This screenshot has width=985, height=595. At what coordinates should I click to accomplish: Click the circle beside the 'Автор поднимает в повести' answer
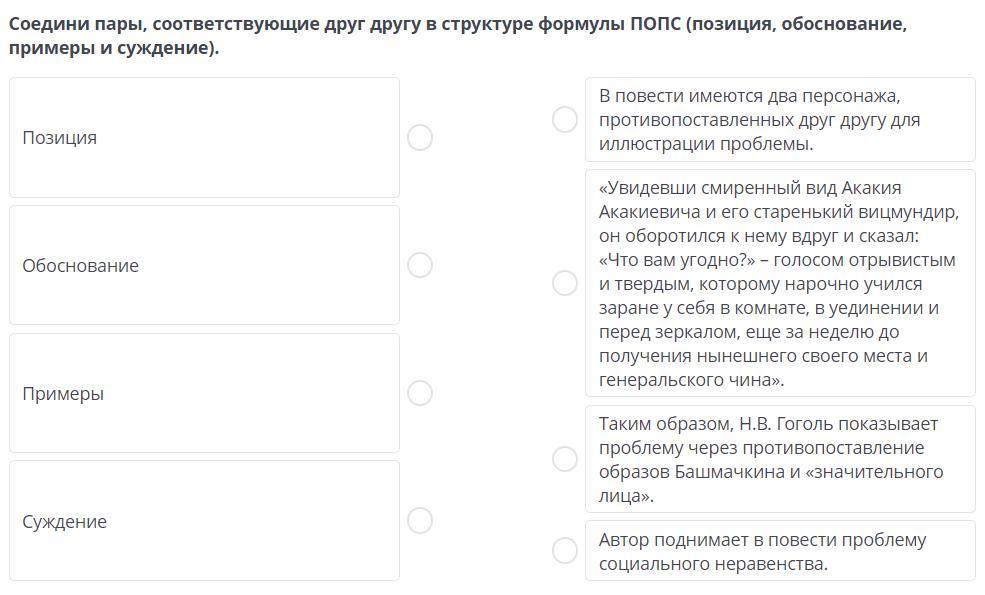[565, 550]
